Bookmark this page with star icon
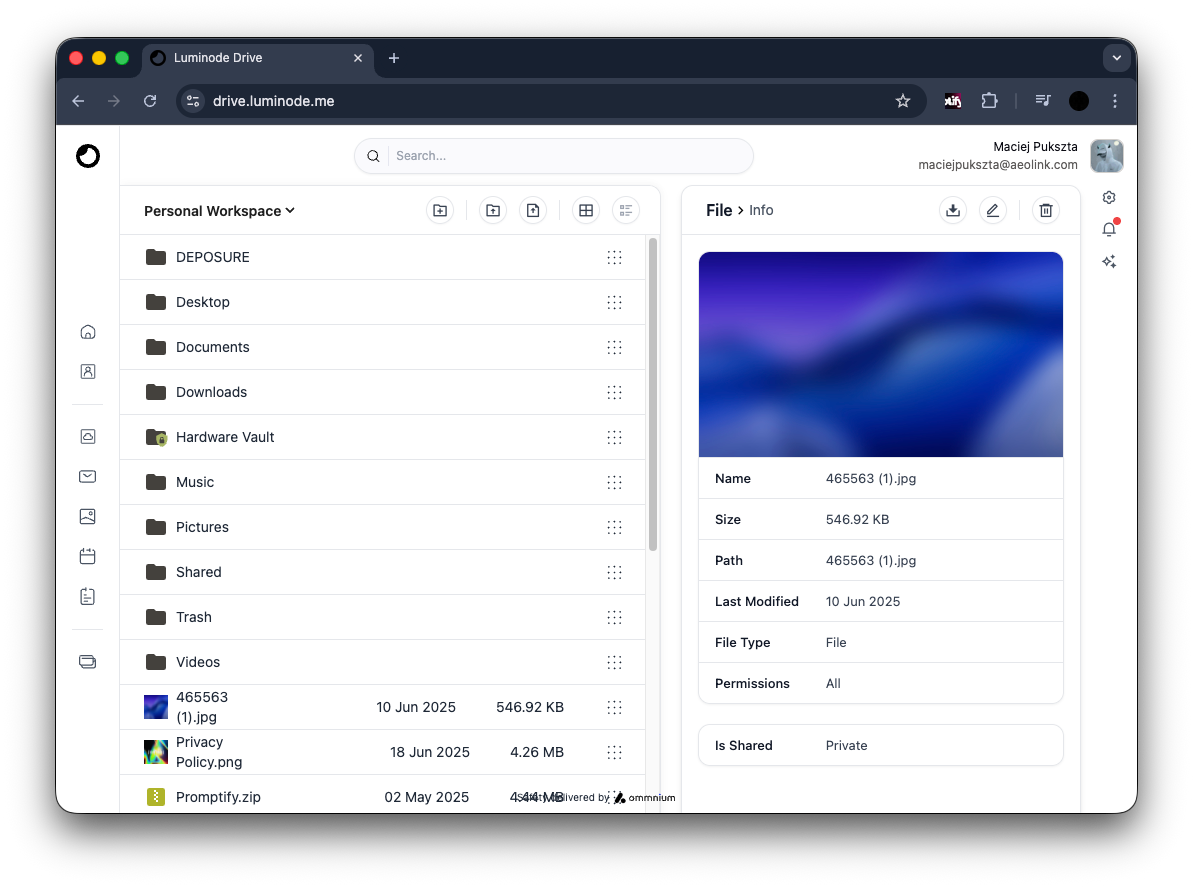The width and height of the screenshot is (1193, 887). tap(903, 101)
